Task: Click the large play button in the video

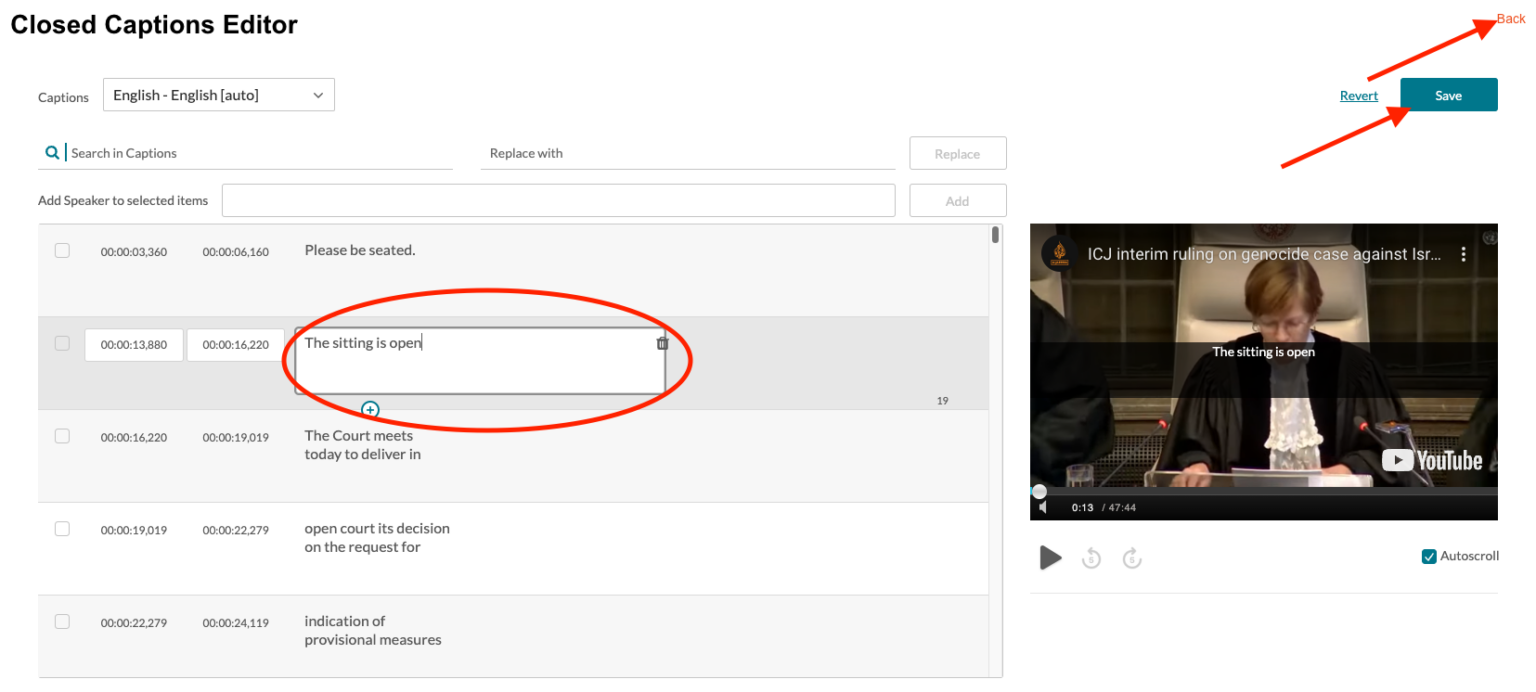Action: [1050, 558]
